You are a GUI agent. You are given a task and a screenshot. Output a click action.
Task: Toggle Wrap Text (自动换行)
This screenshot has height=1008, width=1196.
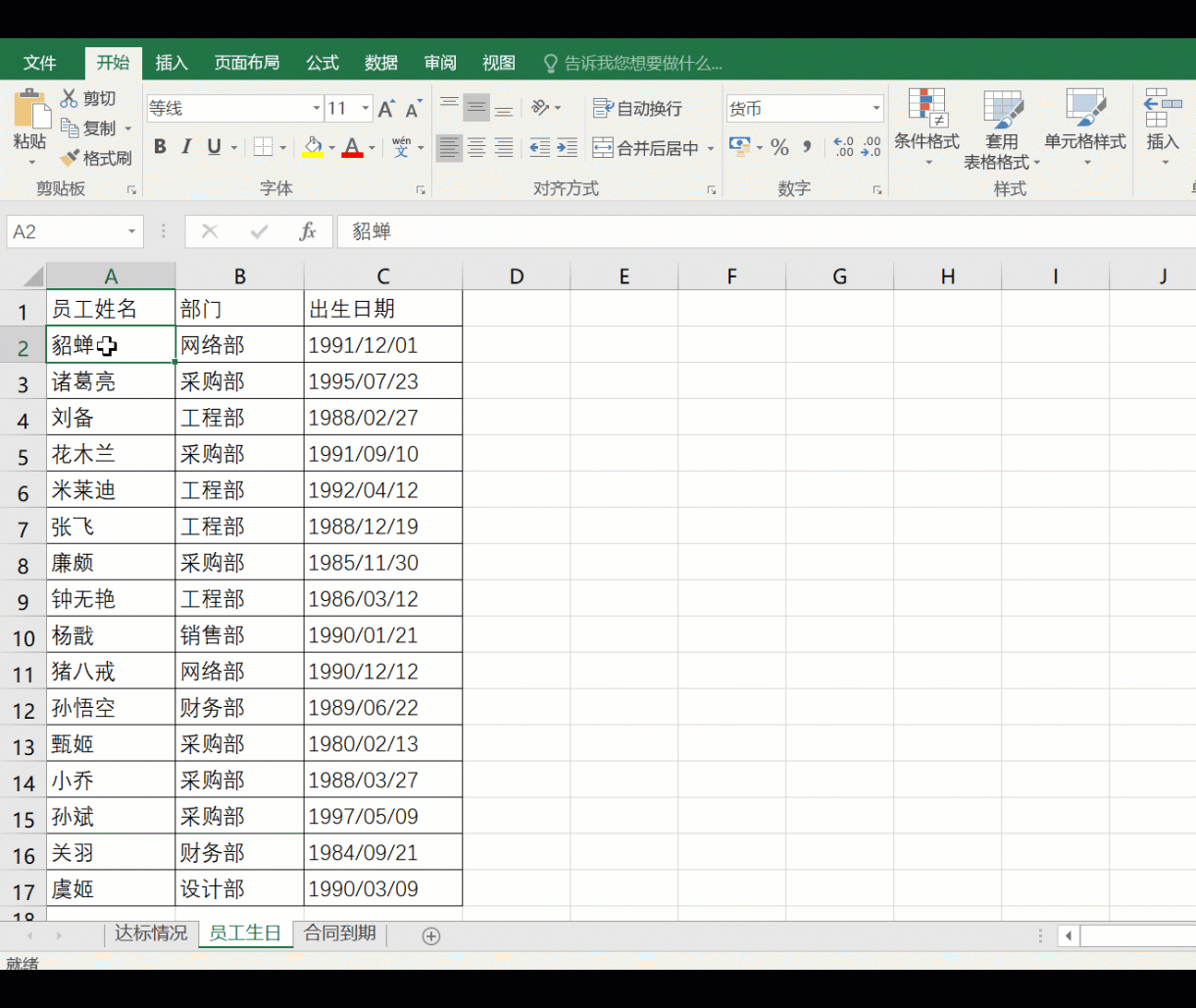click(637, 108)
